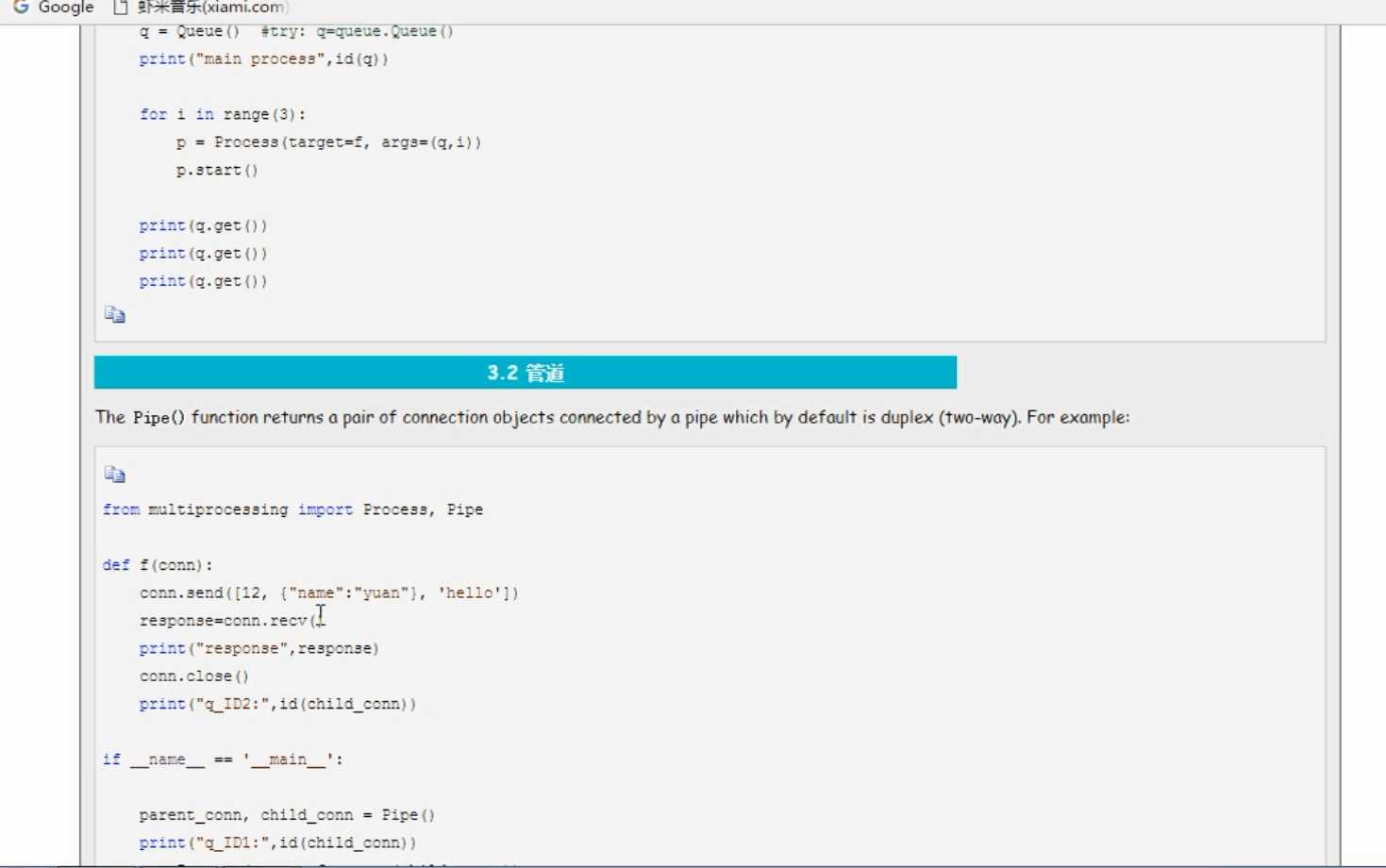
Task: Click the copy-code icon above the Pipe example
Action: [115, 475]
